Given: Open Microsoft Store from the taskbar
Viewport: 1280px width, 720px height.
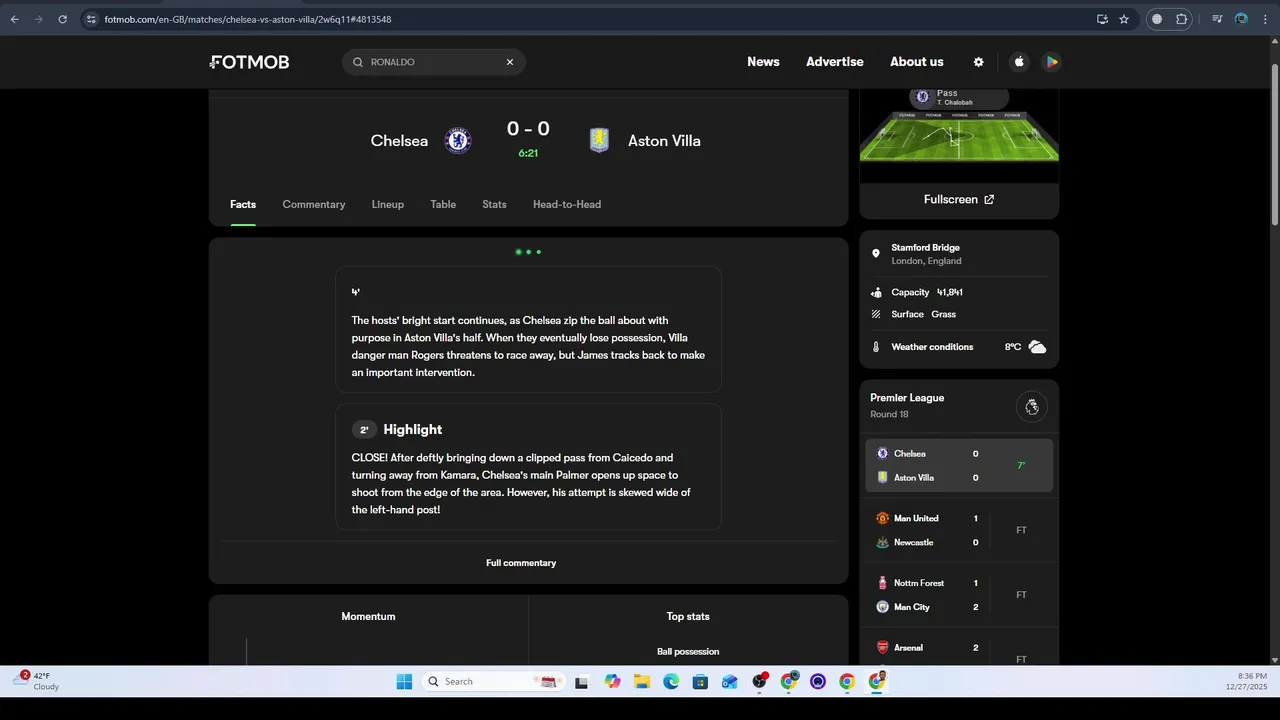Looking at the screenshot, I should (x=700, y=682).
